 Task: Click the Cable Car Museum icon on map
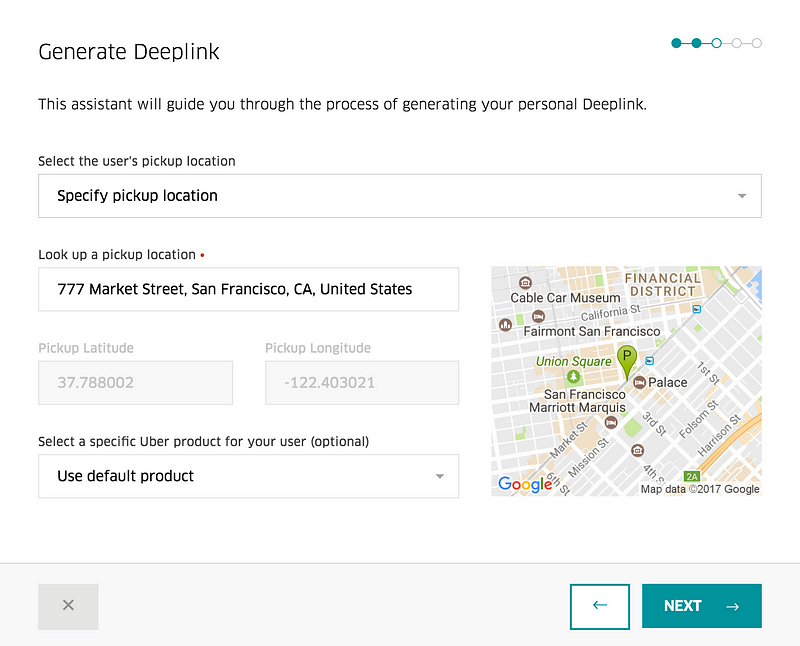525,282
